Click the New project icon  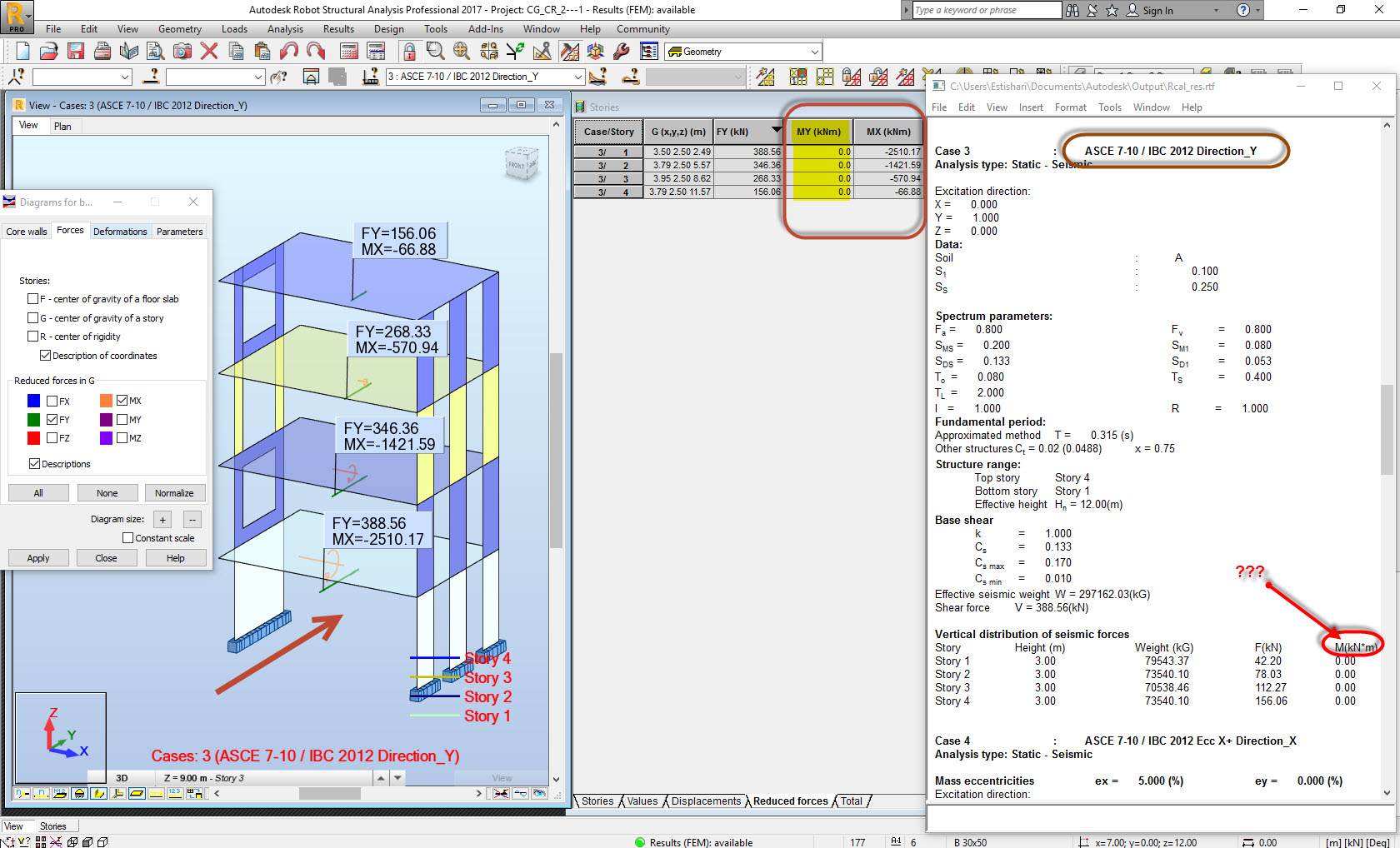[x=22, y=52]
